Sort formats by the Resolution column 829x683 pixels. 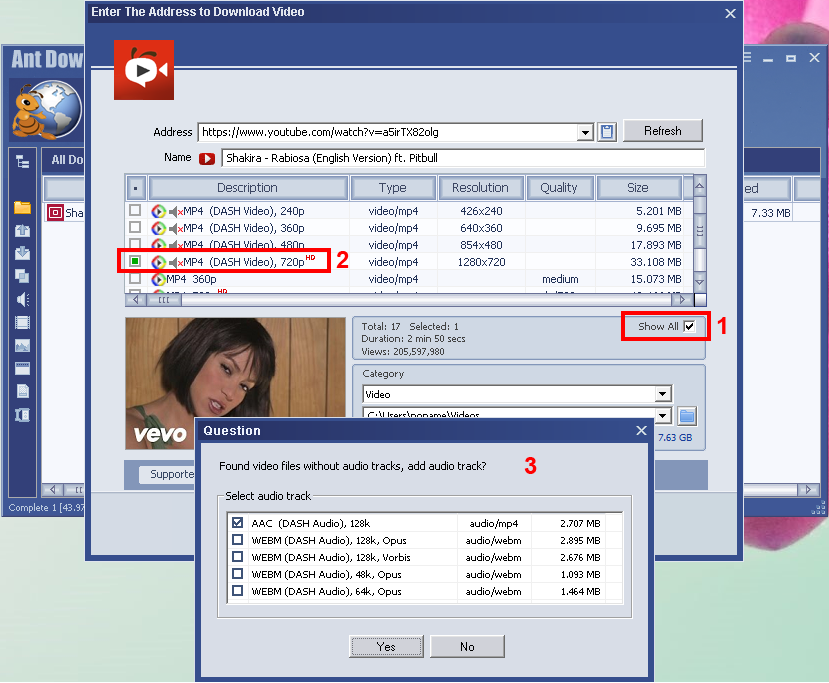click(x=481, y=188)
